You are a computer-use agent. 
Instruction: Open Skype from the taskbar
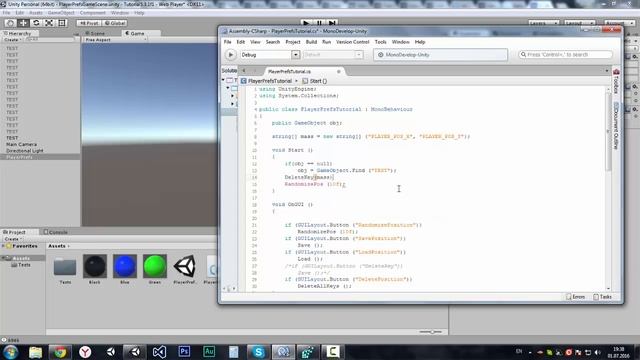(258, 352)
